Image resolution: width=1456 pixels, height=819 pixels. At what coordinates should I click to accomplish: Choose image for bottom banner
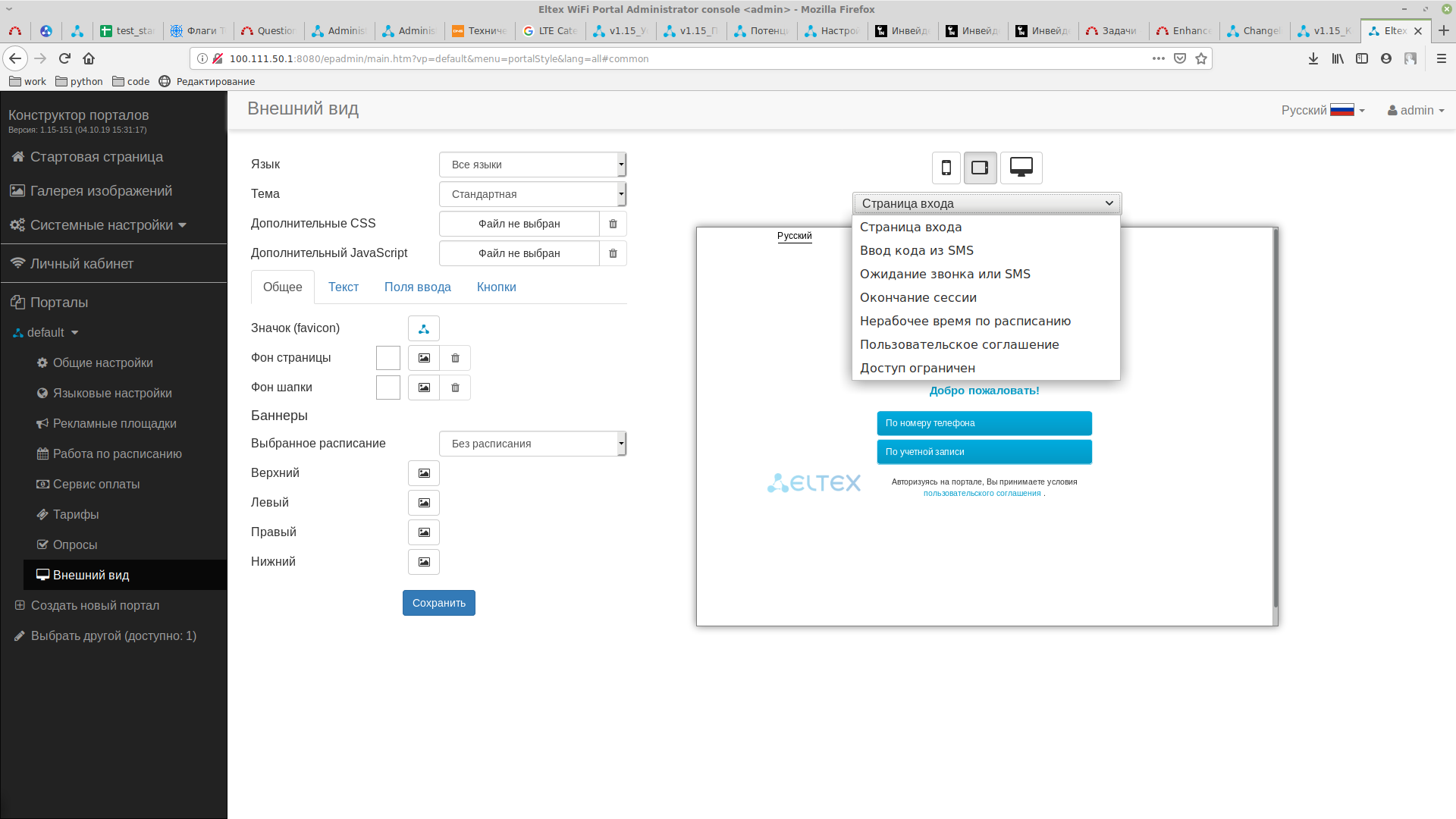pyautogui.click(x=424, y=562)
